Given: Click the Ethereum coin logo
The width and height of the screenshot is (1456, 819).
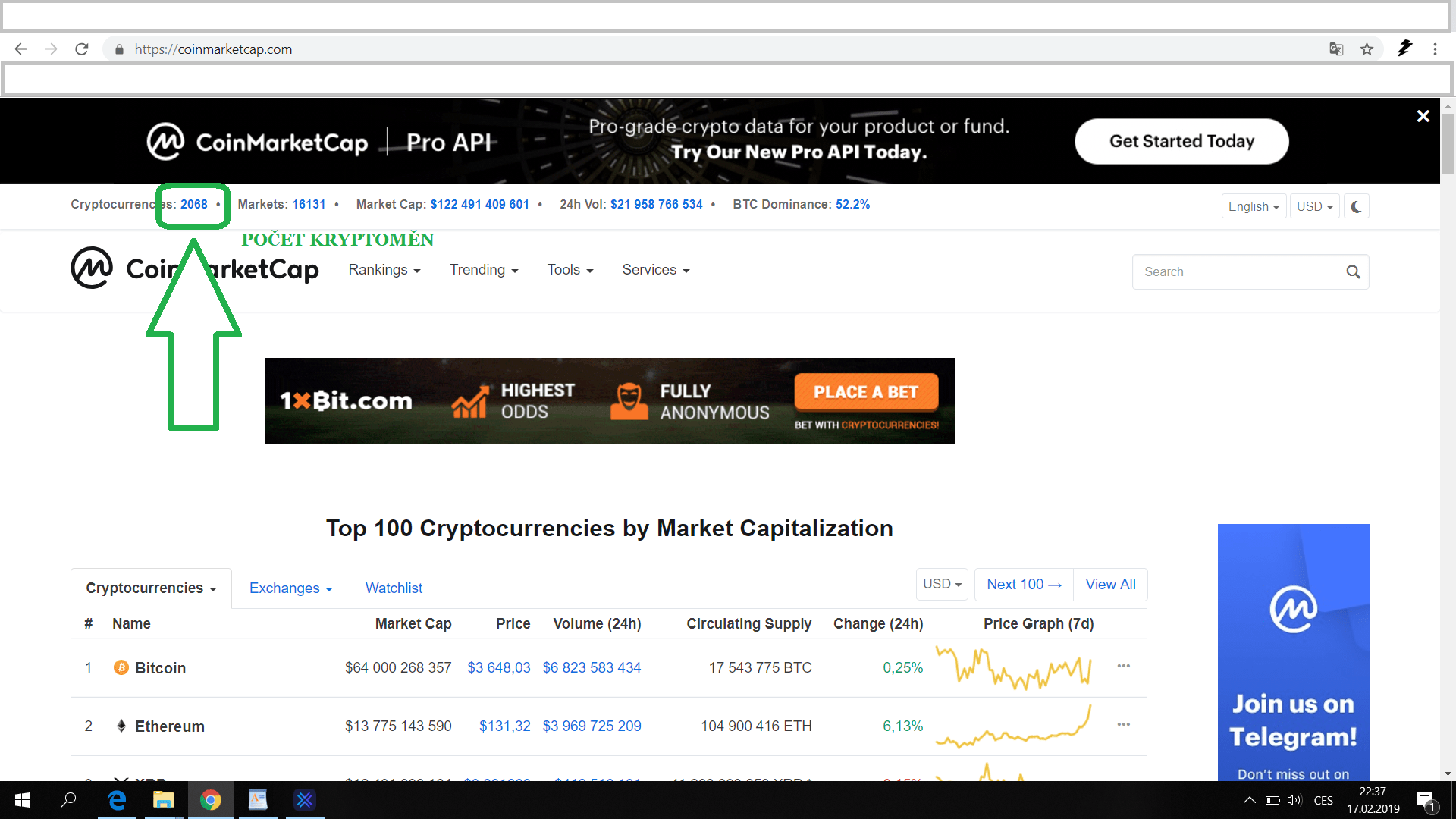Looking at the screenshot, I should [121, 726].
